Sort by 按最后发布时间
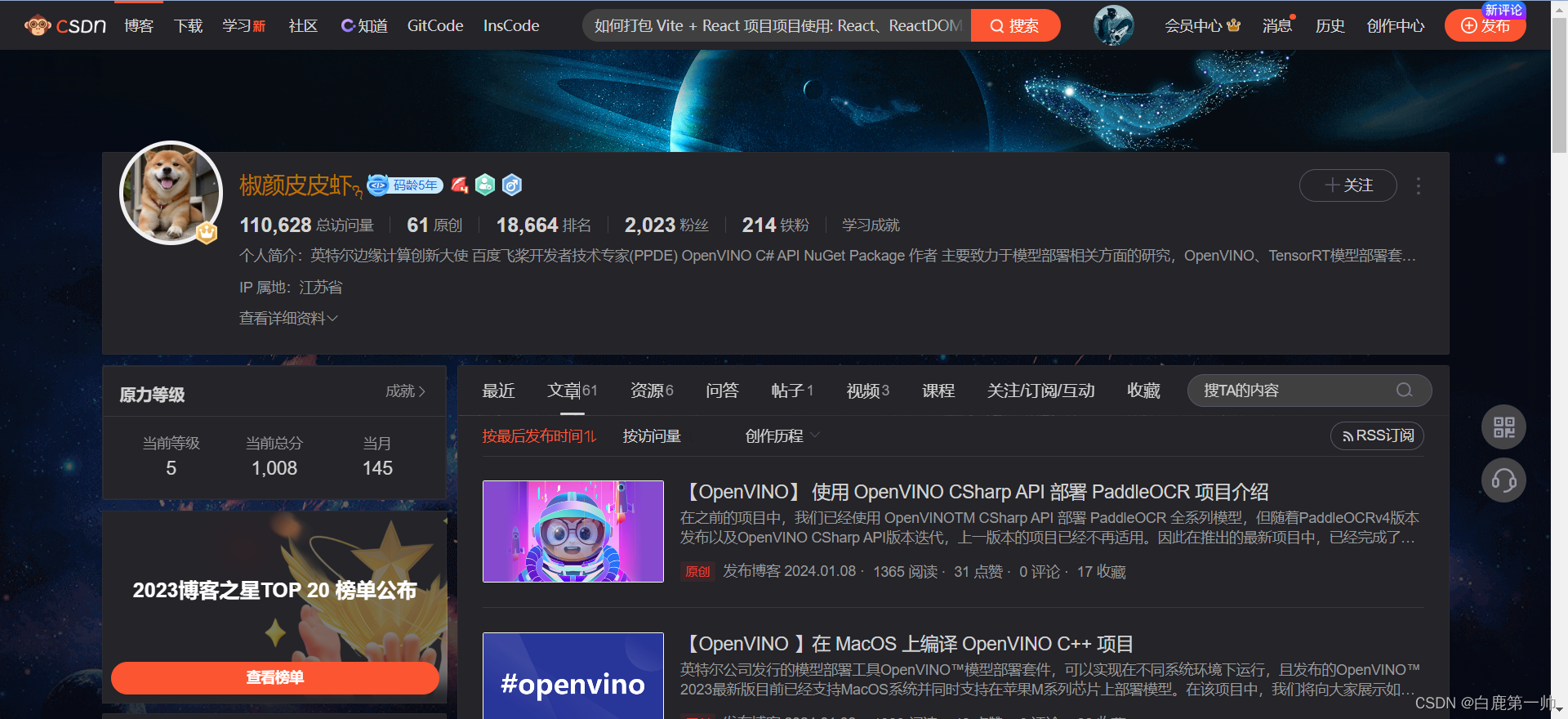1568x719 pixels. click(539, 436)
